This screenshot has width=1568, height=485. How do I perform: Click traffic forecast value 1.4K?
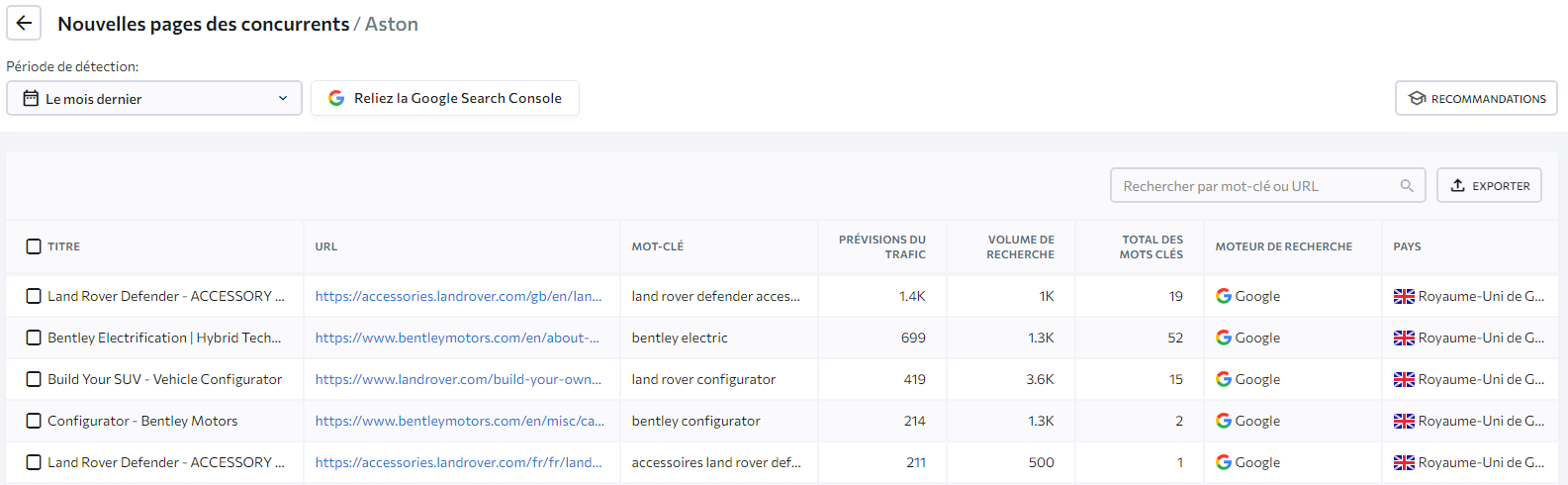click(912, 296)
